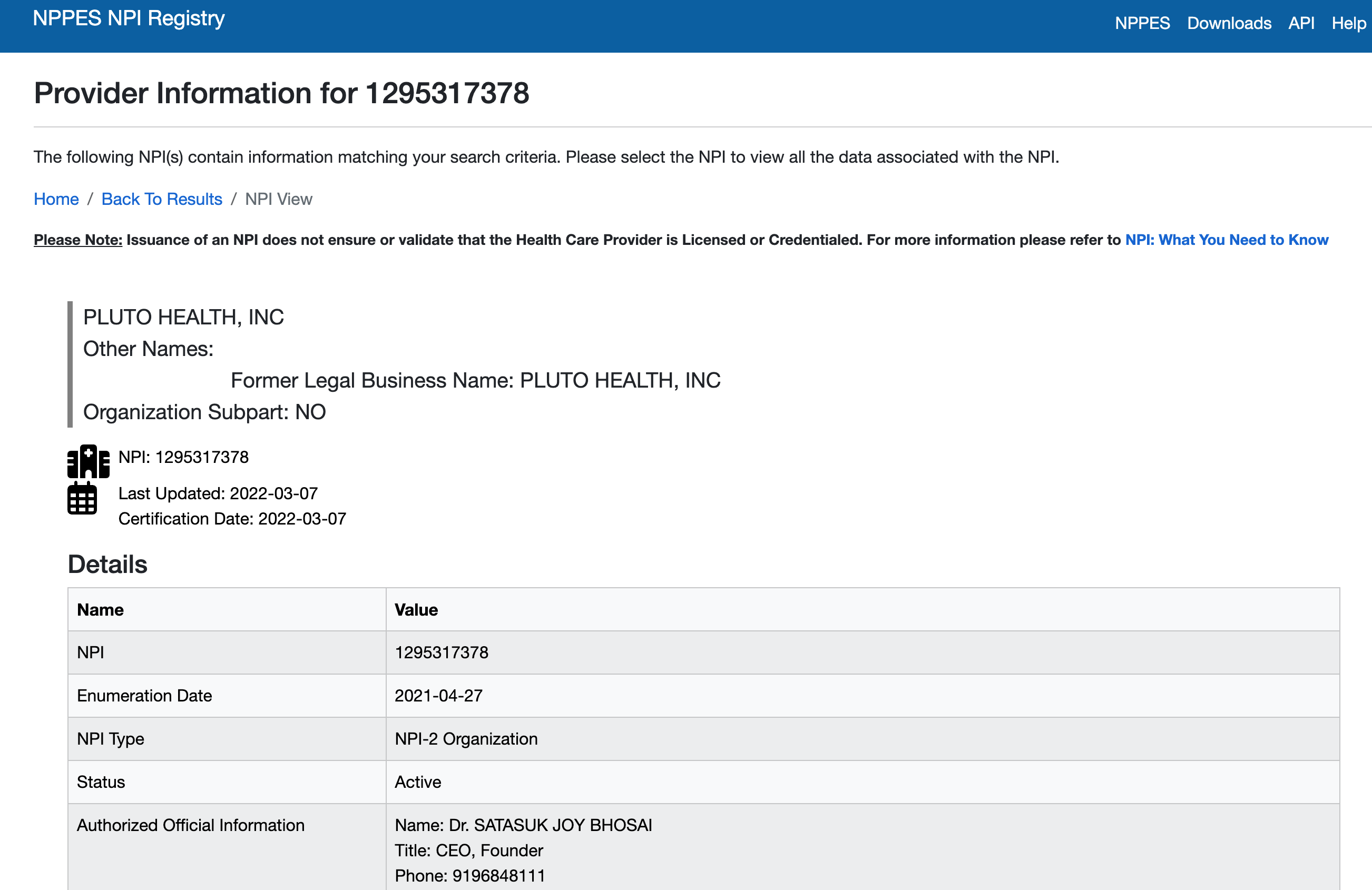This screenshot has width=1372, height=890.
Task: Click the Name column header
Action: click(x=100, y=609)
